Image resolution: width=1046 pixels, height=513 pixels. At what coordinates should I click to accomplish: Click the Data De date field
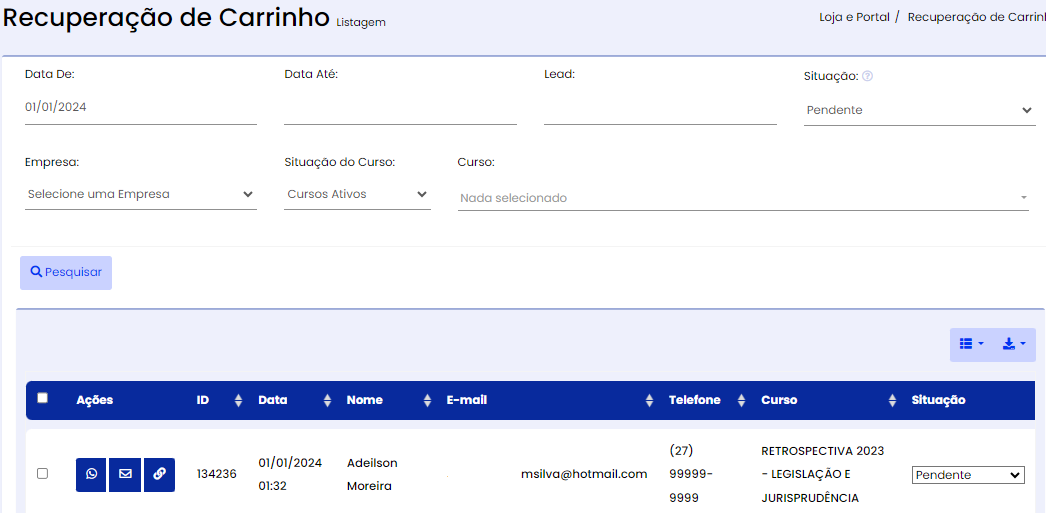tap(141, 107)
